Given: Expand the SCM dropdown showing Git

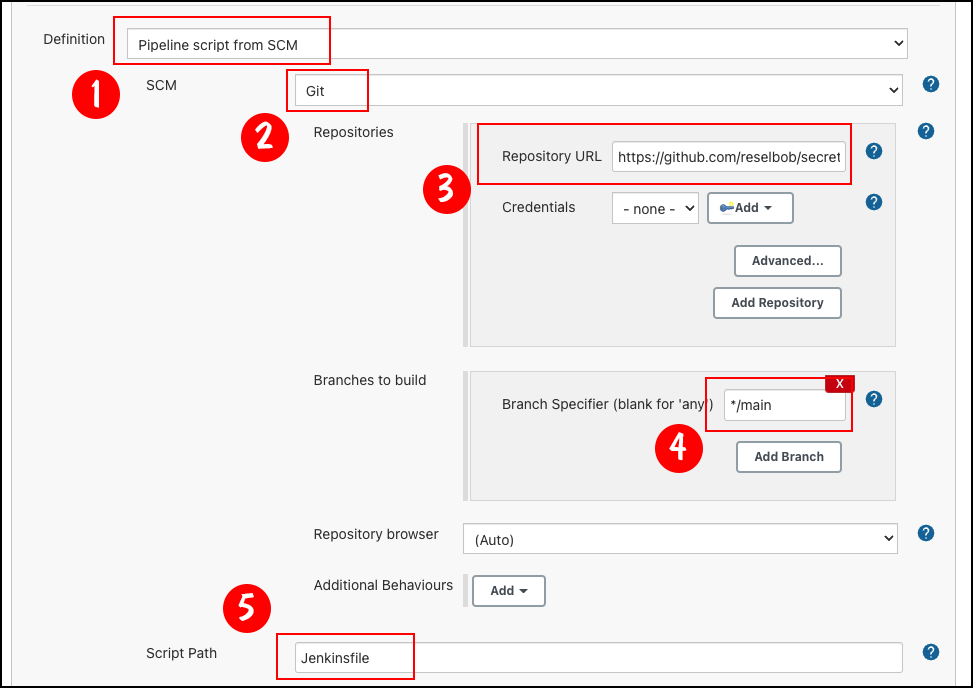Looking at the screenshot, I should pos(597,90).
